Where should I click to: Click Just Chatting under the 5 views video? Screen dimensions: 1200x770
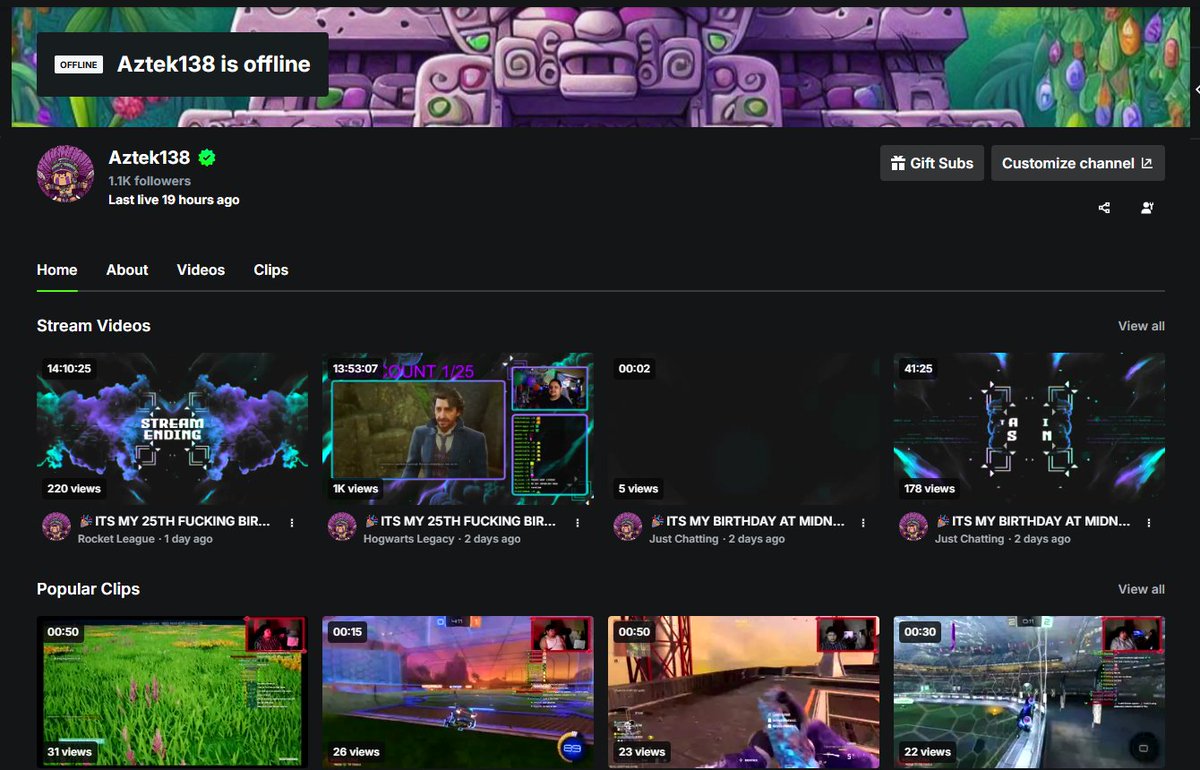(684, 539)
